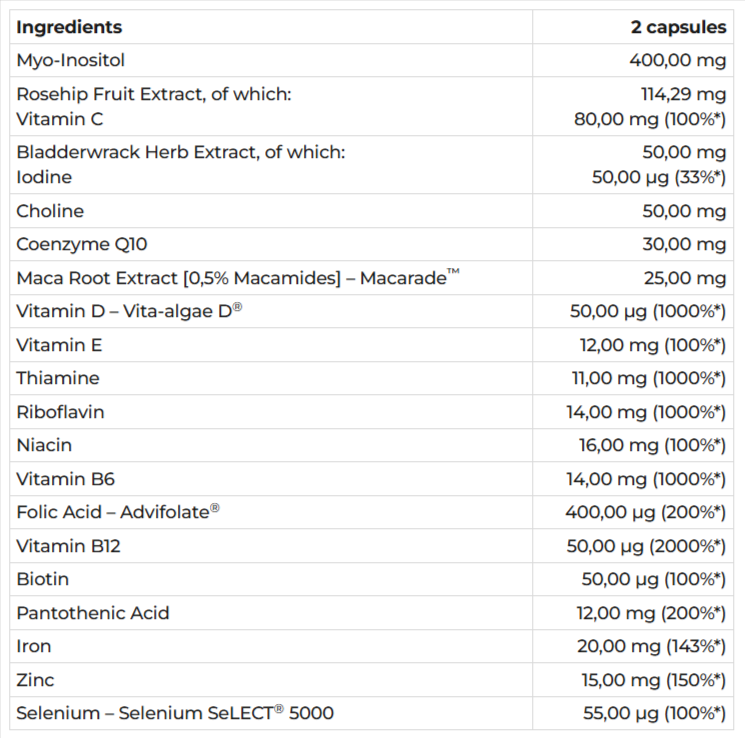
Task: Click the Choline row label
Action: coord(50,211)
